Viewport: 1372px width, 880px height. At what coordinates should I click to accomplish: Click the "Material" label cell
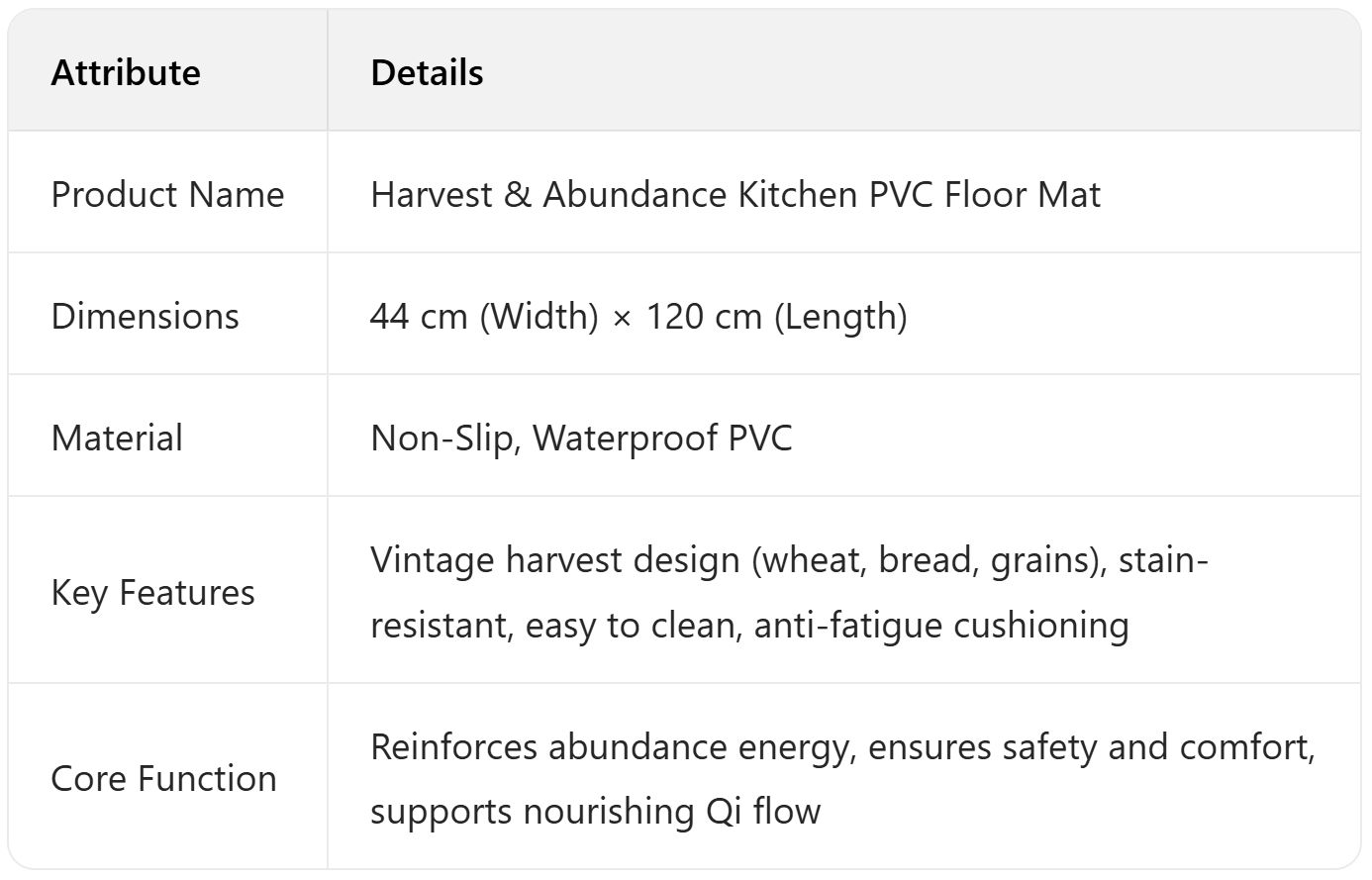coord(117,438)
